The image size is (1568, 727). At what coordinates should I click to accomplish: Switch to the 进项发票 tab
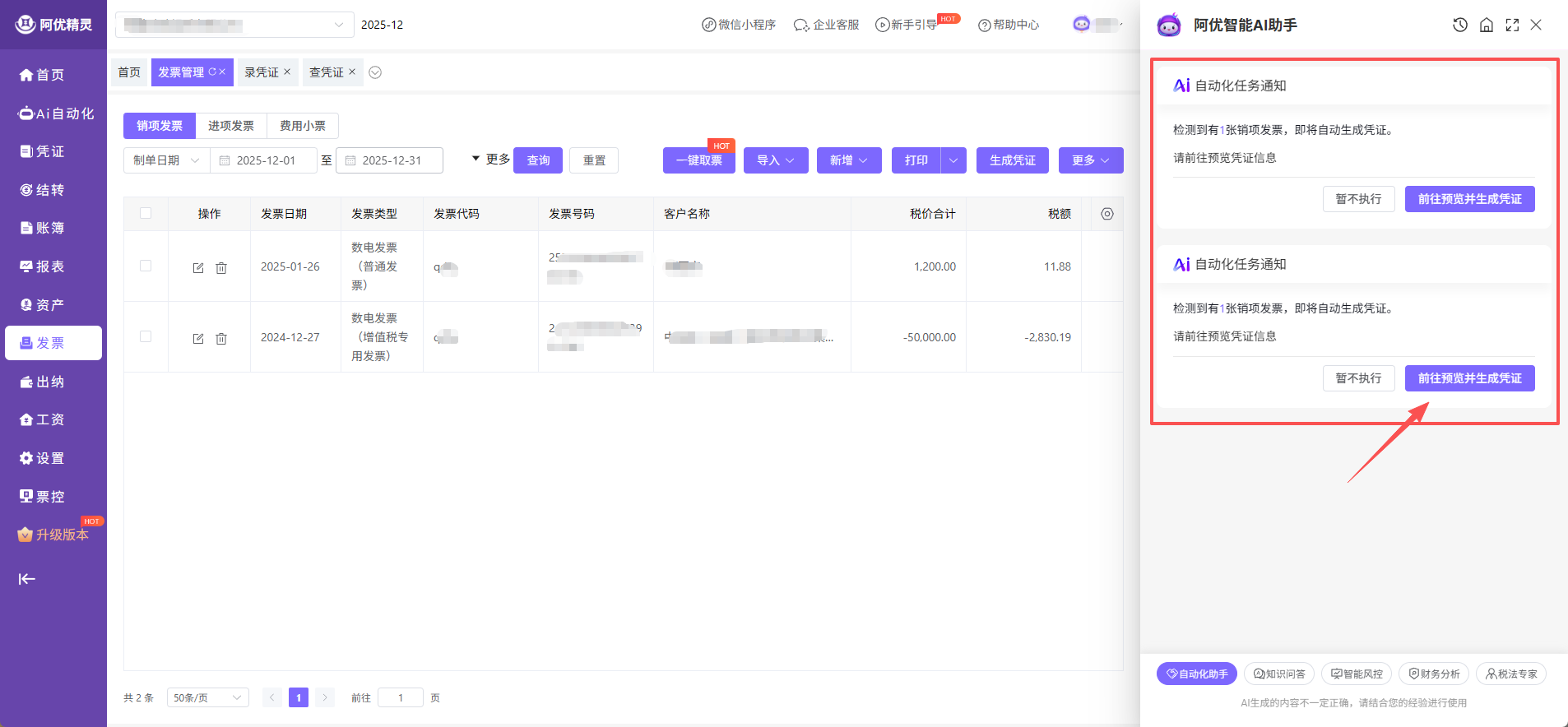click(x=230, y=126)
